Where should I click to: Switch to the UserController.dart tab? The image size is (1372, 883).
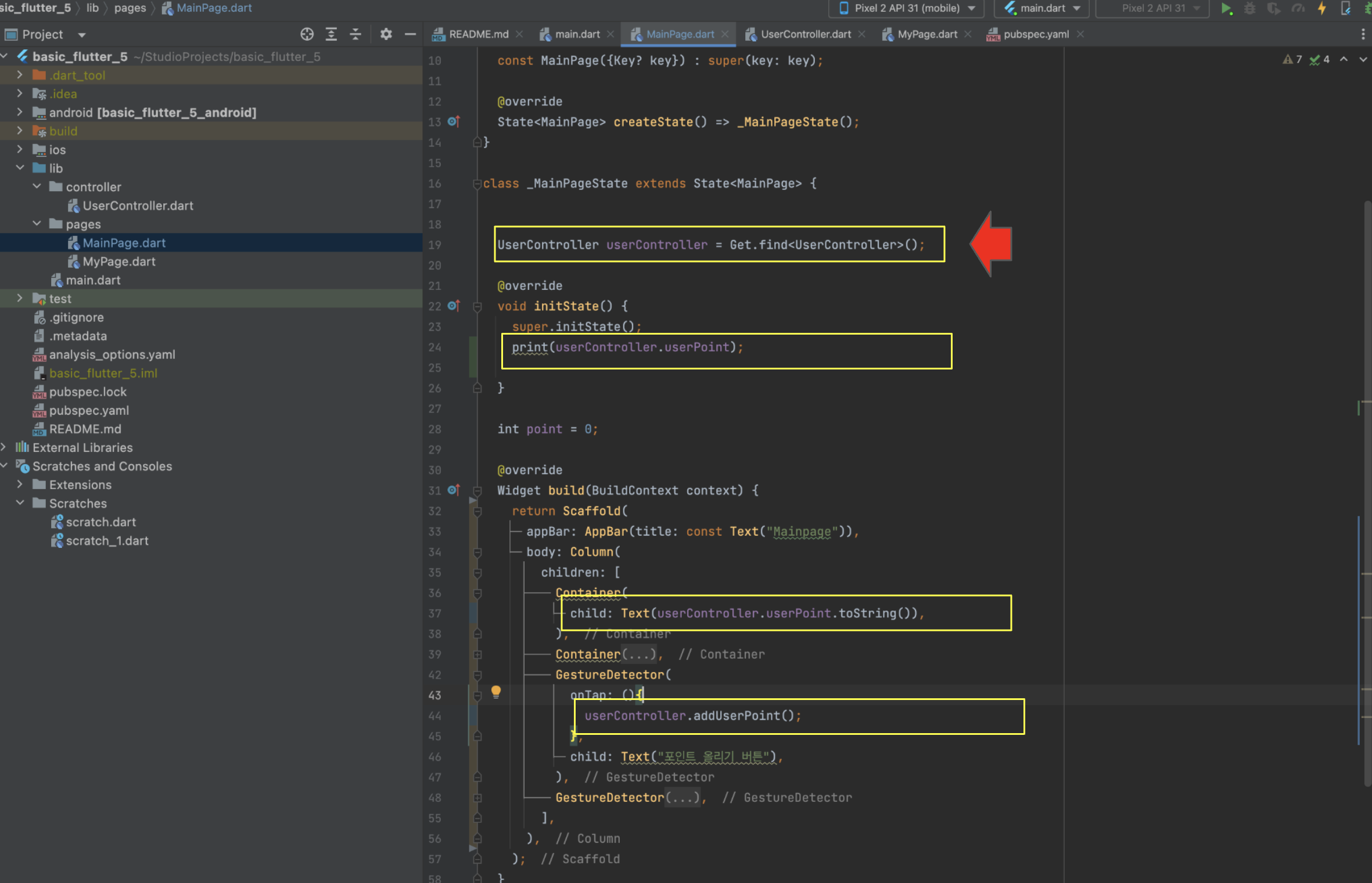pos(805,34)
